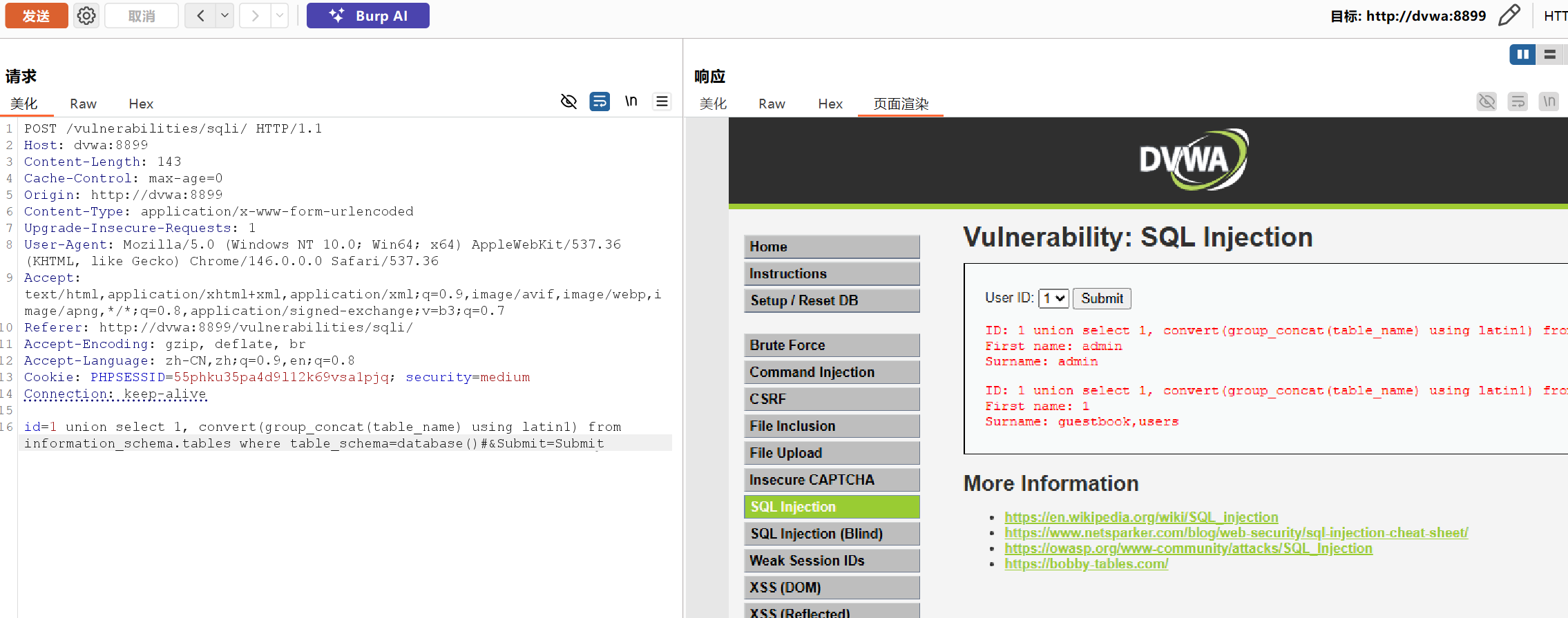The height and width of the screenshot is (618, 1568).
Task: Go to previous request with back arrow
Action: pyautogui.click(x=200, y=15)
